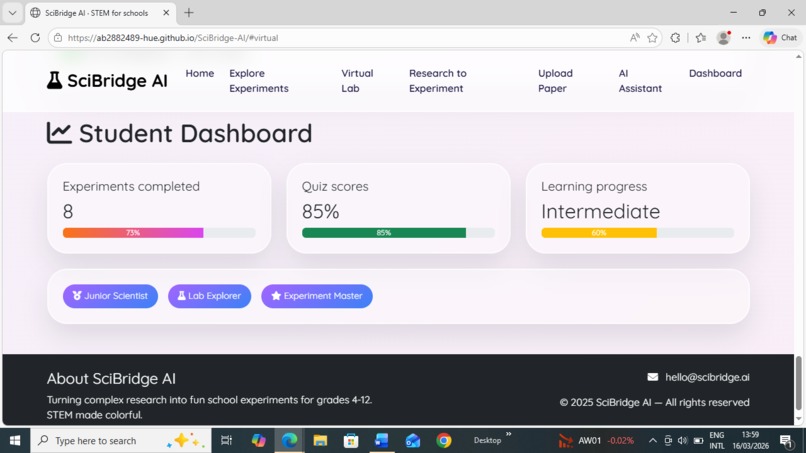
Task: Navigate to Home in navbar
Action: tap(199, 73)
